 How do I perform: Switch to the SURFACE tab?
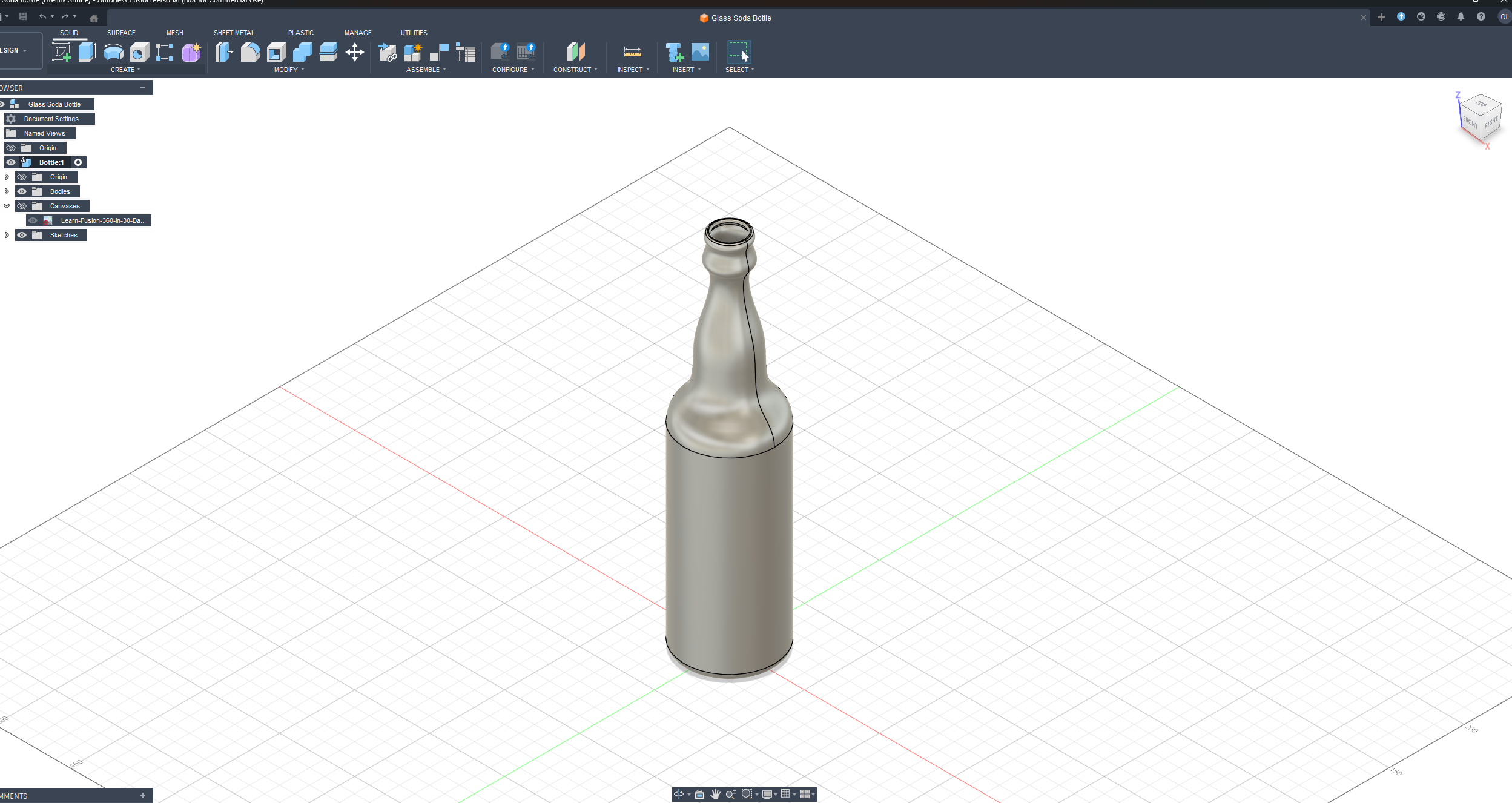click(x=121, y=33)
